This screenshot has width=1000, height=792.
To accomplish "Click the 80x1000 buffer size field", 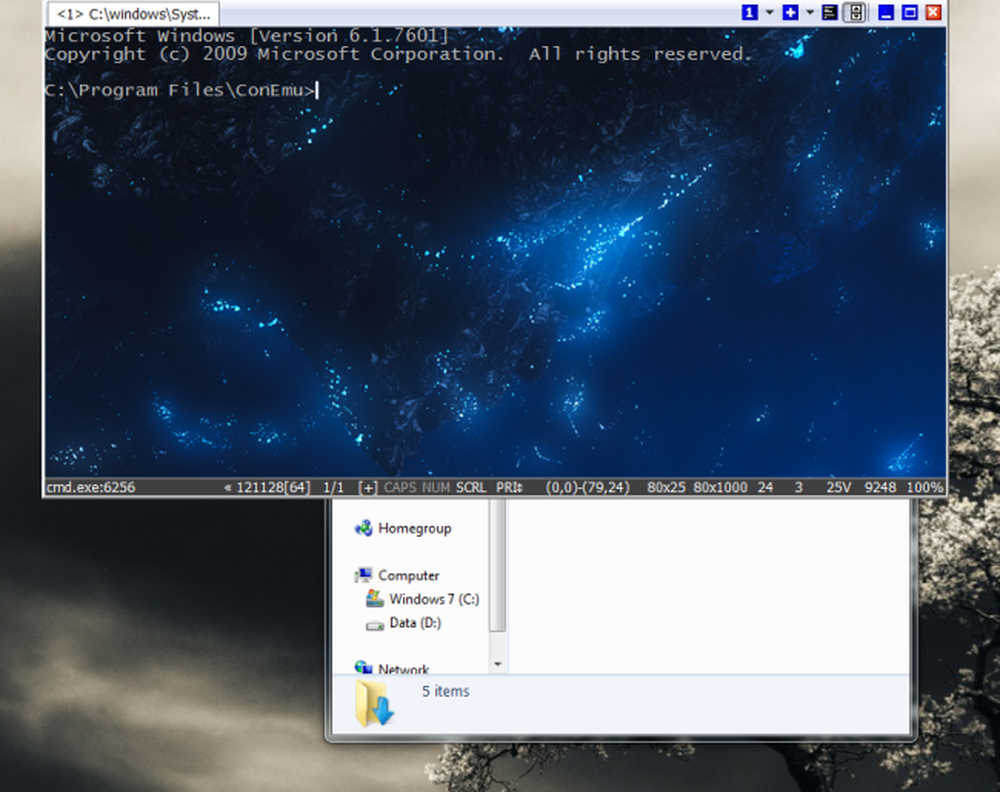I will (x=720, y=488).
